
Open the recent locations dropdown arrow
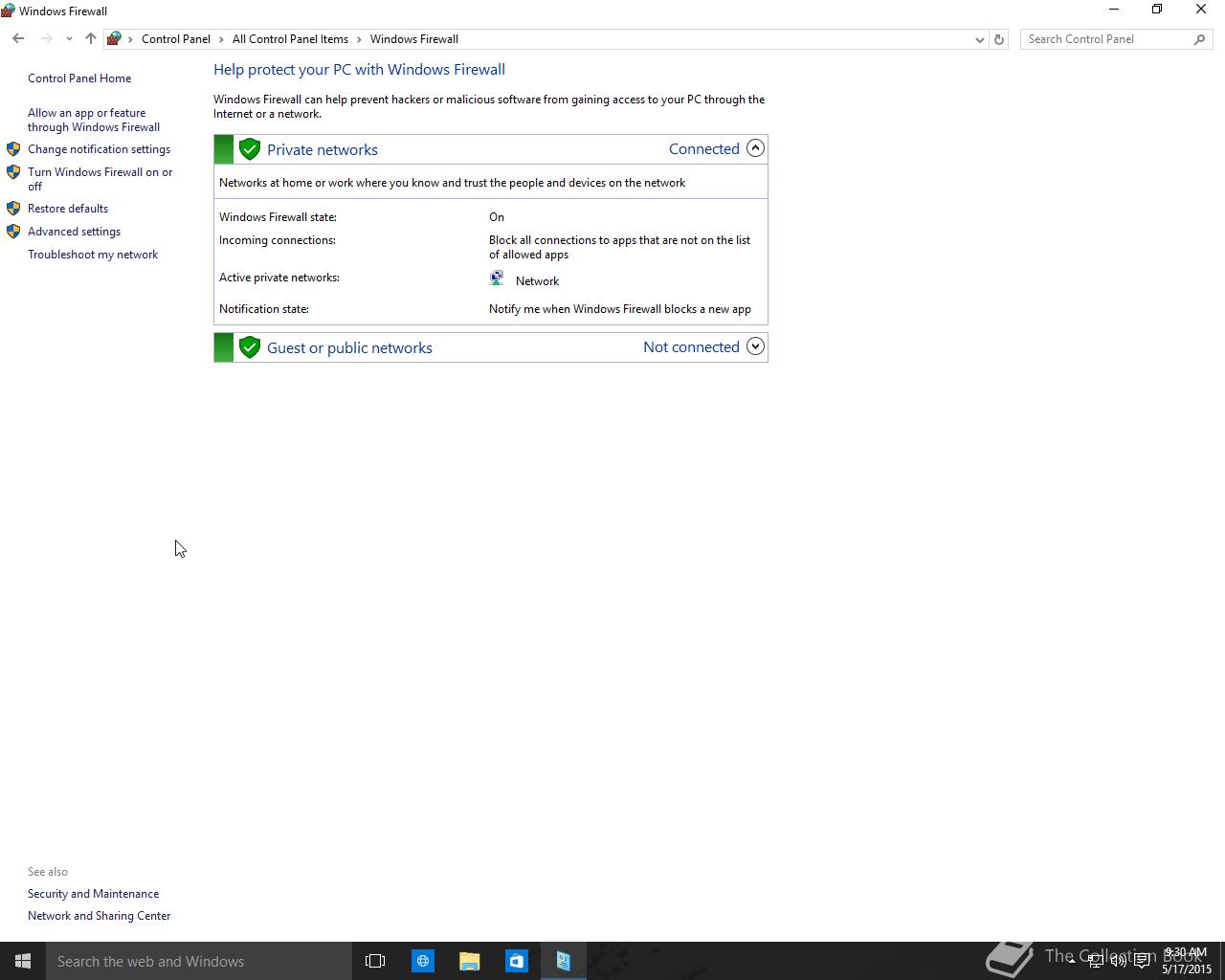pos(69,39)
